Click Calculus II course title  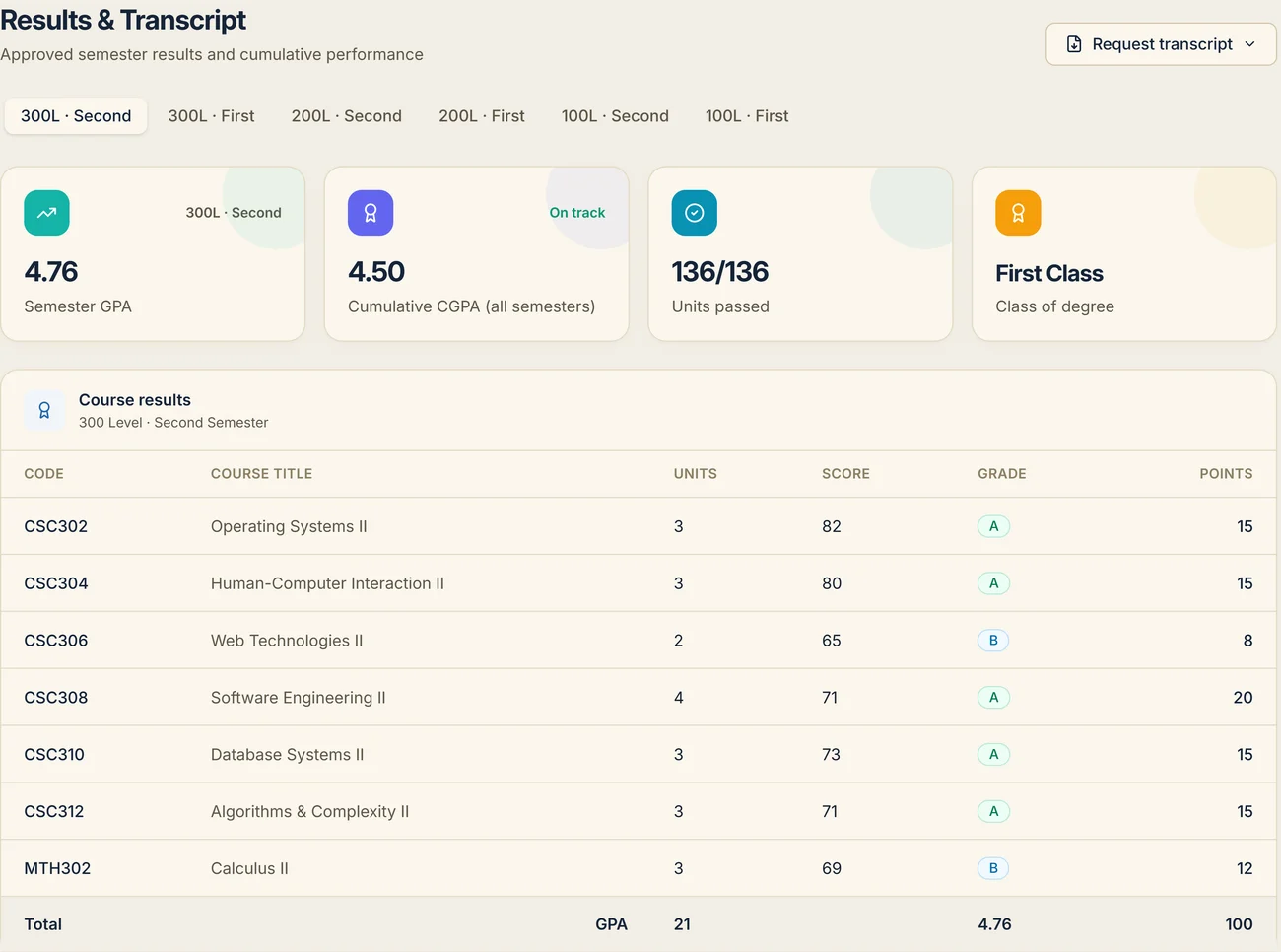tap(249, 869)
